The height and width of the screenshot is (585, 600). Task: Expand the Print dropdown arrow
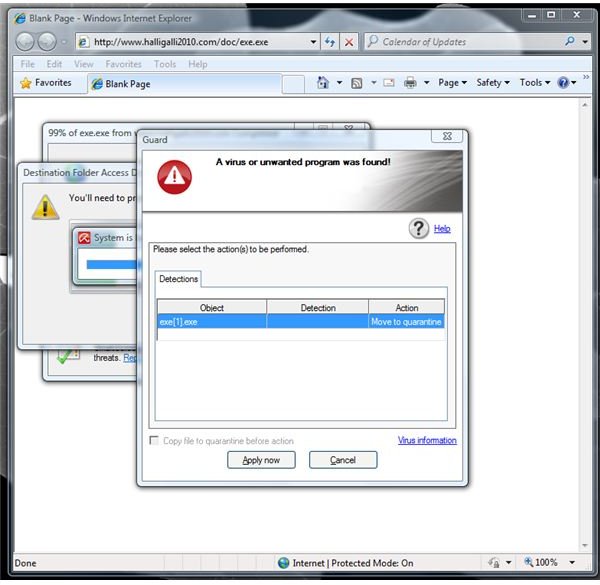[x=426, y=83]
